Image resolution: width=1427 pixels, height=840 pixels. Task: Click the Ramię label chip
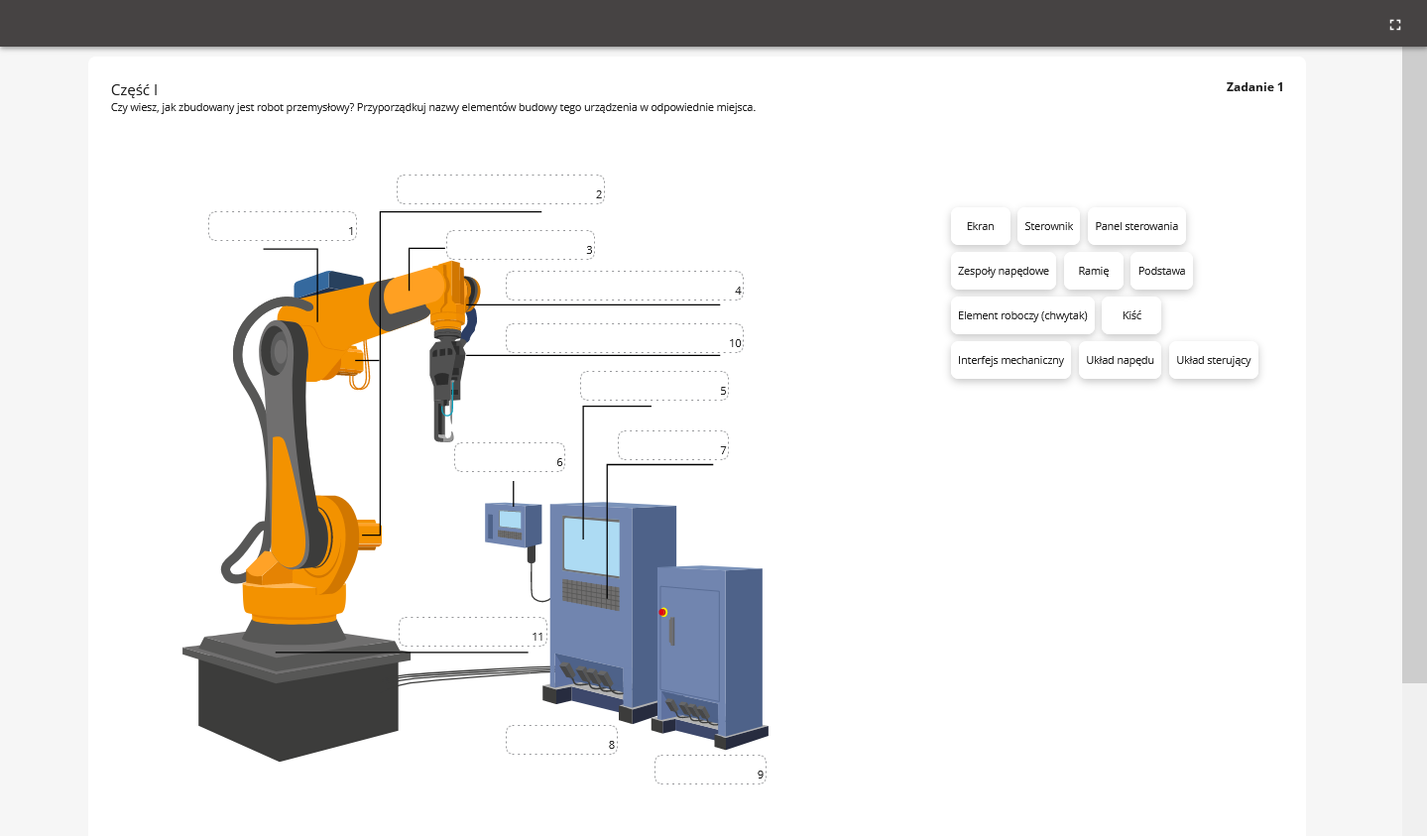(x=1093, y=271)
